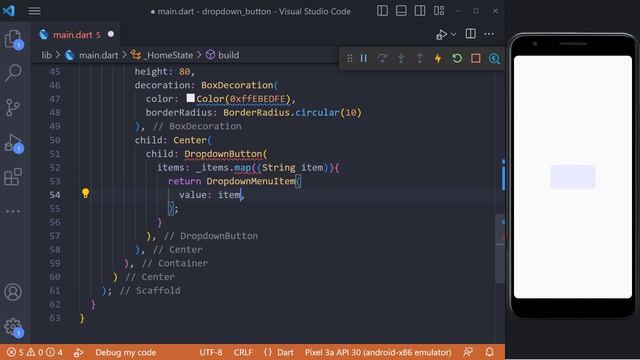Open editor More Actions menu
The image size is (640, 360).
pos(489,34)
